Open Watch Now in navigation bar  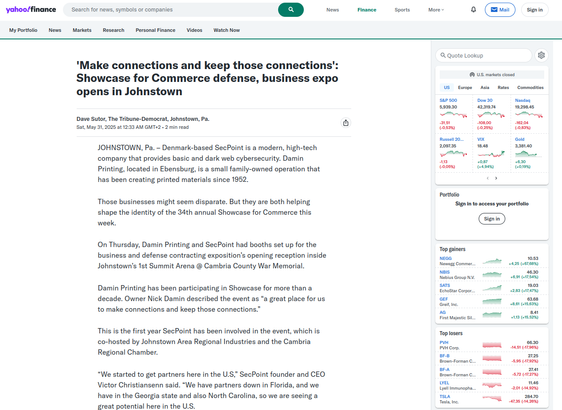(227, 30)
